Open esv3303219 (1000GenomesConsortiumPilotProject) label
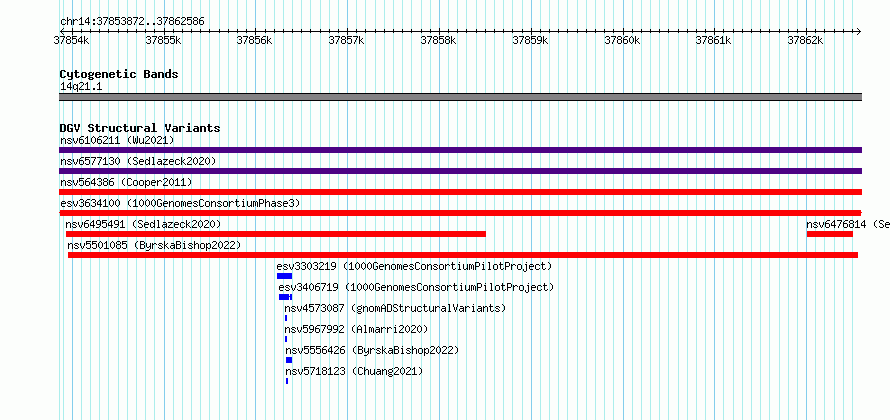 414,266
